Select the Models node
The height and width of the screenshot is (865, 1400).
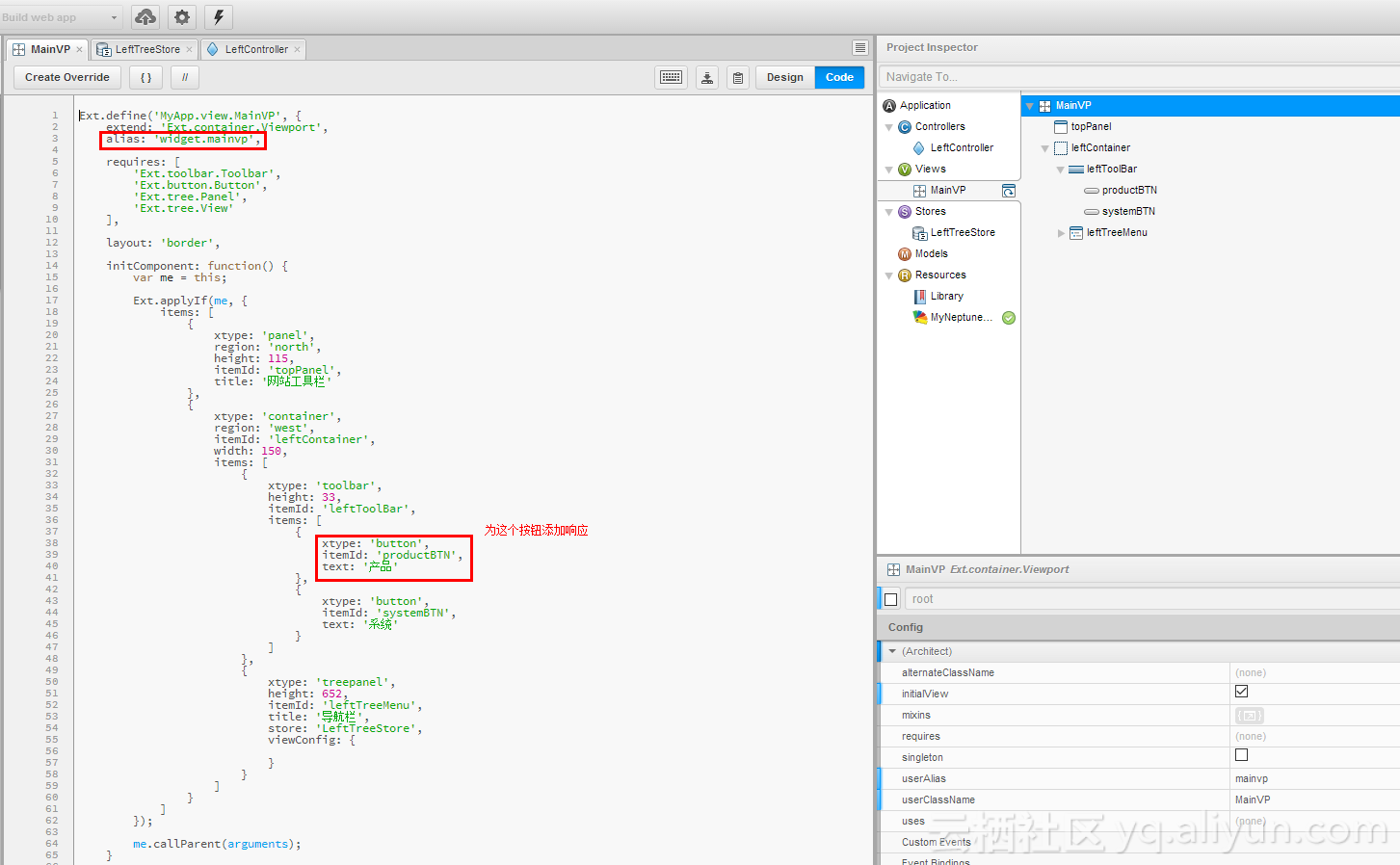click(931, 254)
